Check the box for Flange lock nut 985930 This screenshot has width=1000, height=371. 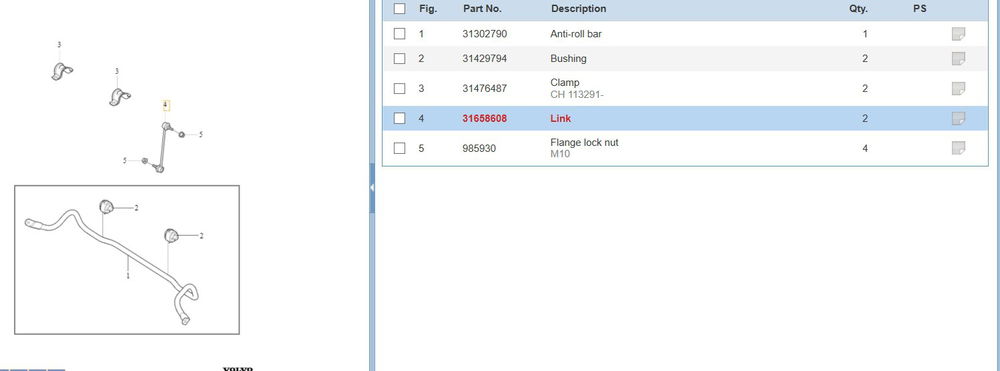tap(399, 149)
